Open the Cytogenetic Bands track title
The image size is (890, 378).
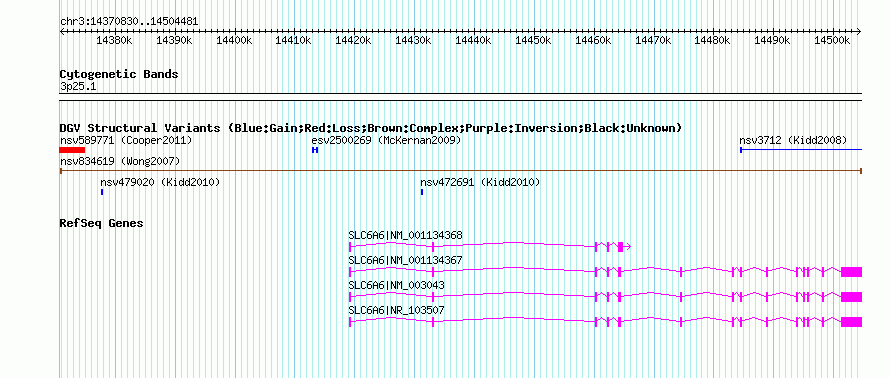[x=119, y=74]
